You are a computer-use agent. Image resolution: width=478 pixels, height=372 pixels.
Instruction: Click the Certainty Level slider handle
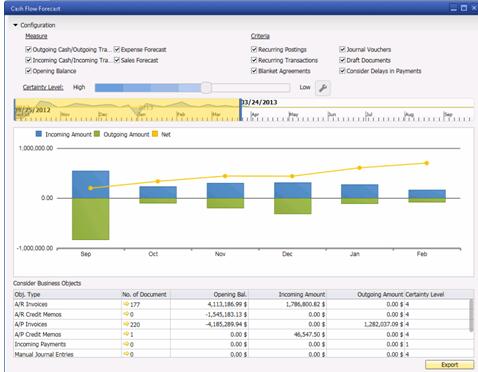(206, 88)
